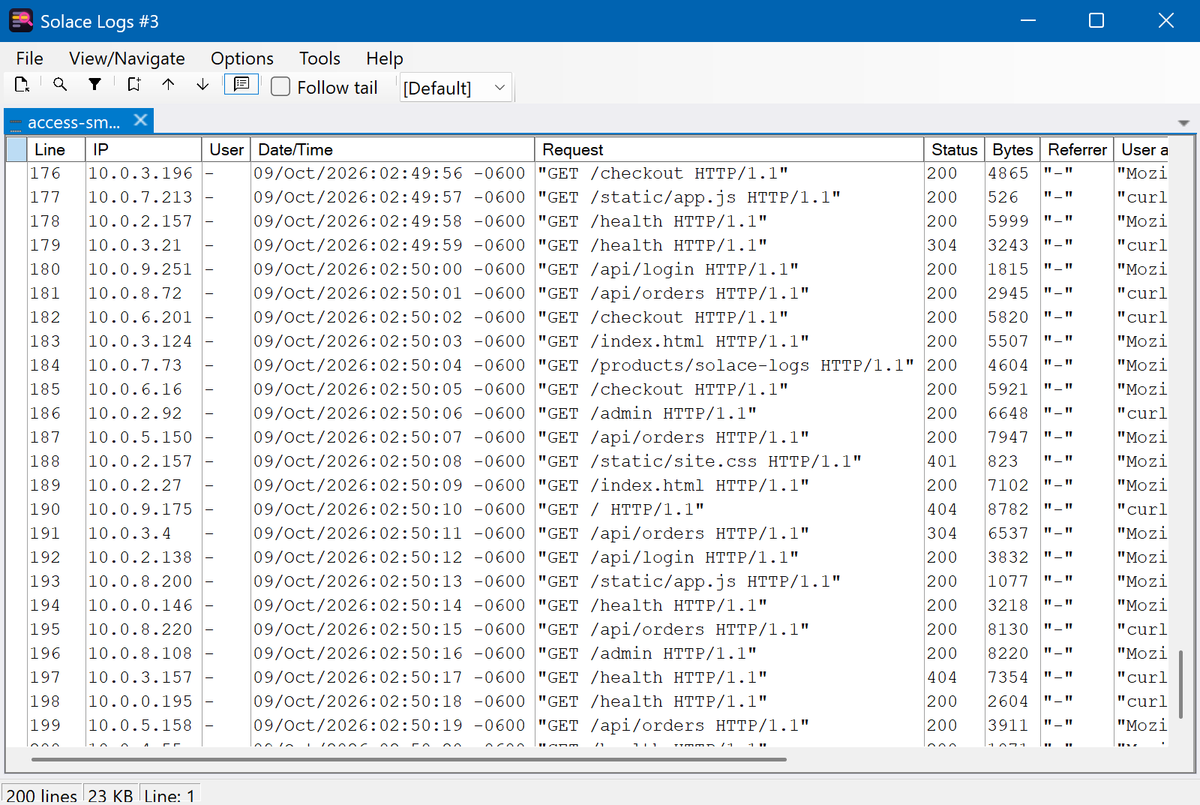Click the "23 KB" status bar entry
Screen dimensions: 1200x805
[x=111, y=796]
